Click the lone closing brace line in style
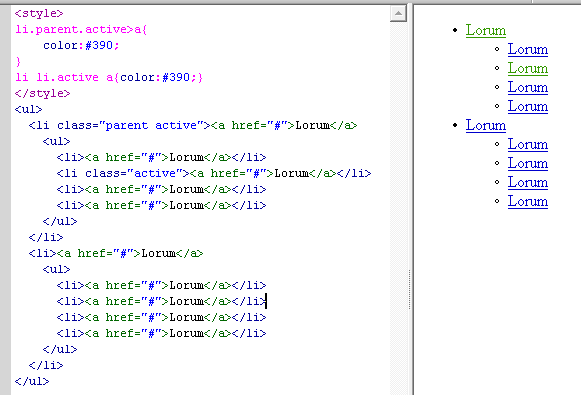Image resolution: width=581 pixels, height=395 pixels. point(19,61)
